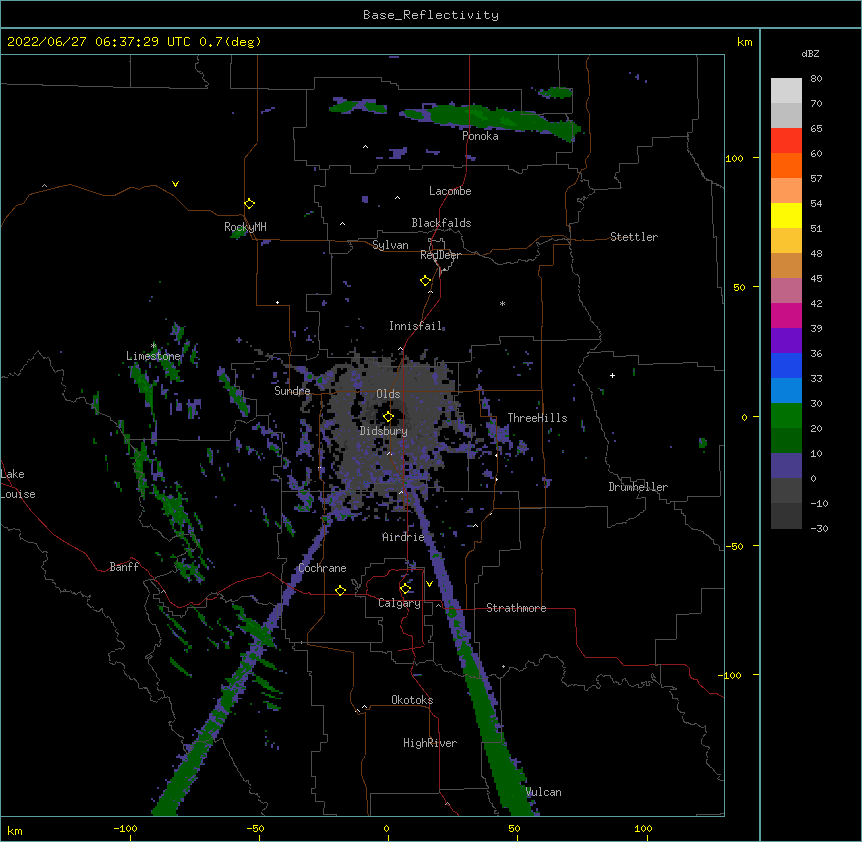The width and height of the screenshot is (862, 842).
Task: Select the RedDeer city label
Action: tap(440, 255)
